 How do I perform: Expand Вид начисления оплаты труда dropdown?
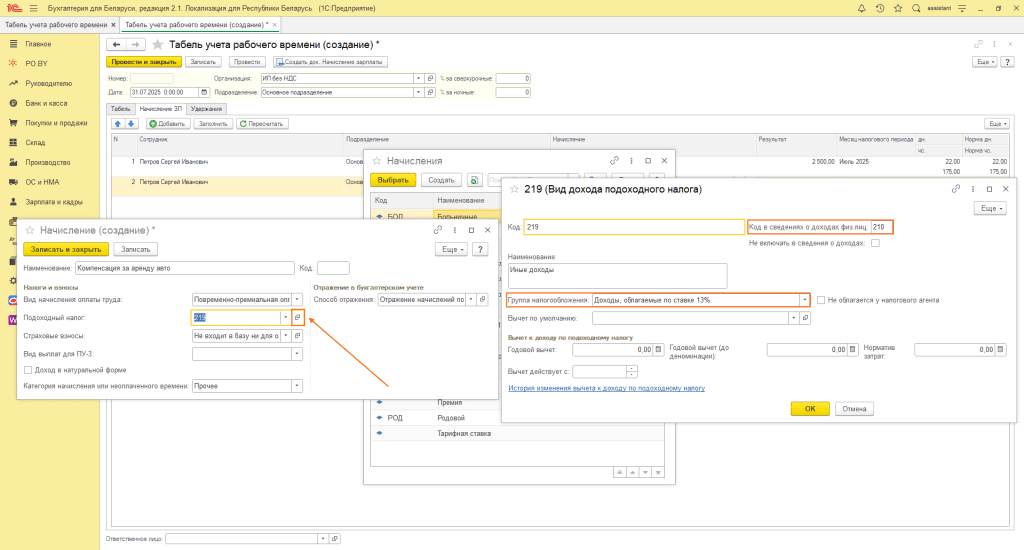pos(297,299)
